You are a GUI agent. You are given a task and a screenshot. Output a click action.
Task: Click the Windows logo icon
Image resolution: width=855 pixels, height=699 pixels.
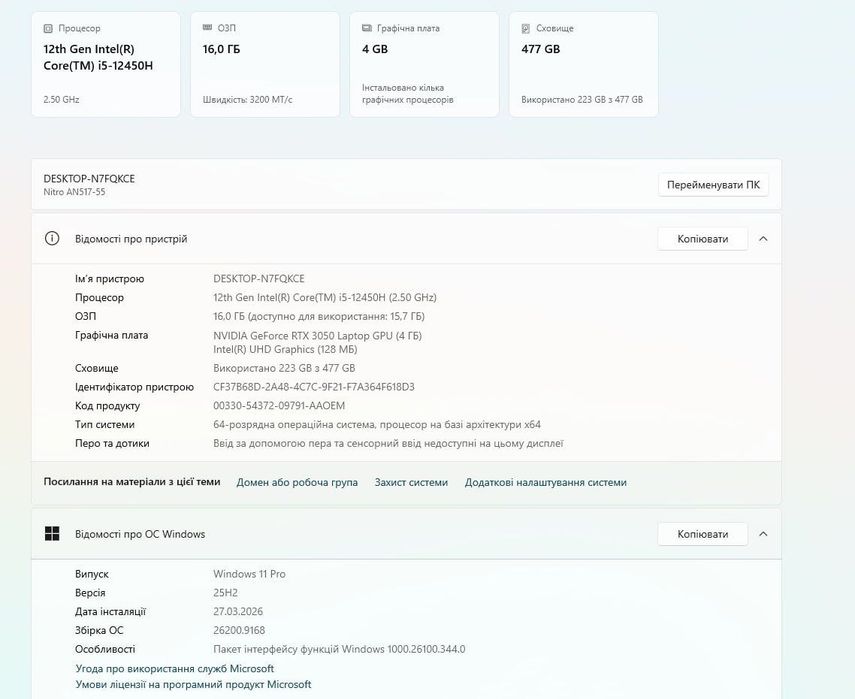coord(52,534)
